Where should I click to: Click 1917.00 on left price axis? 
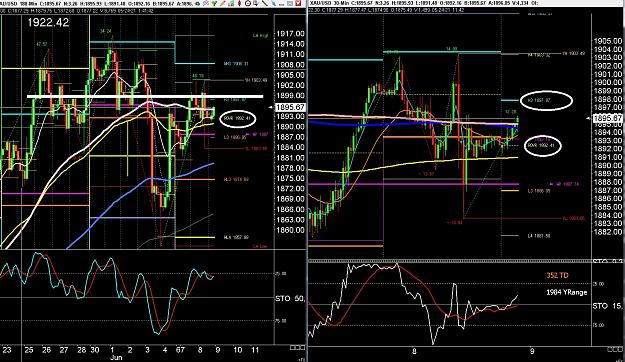pos(291,34)
